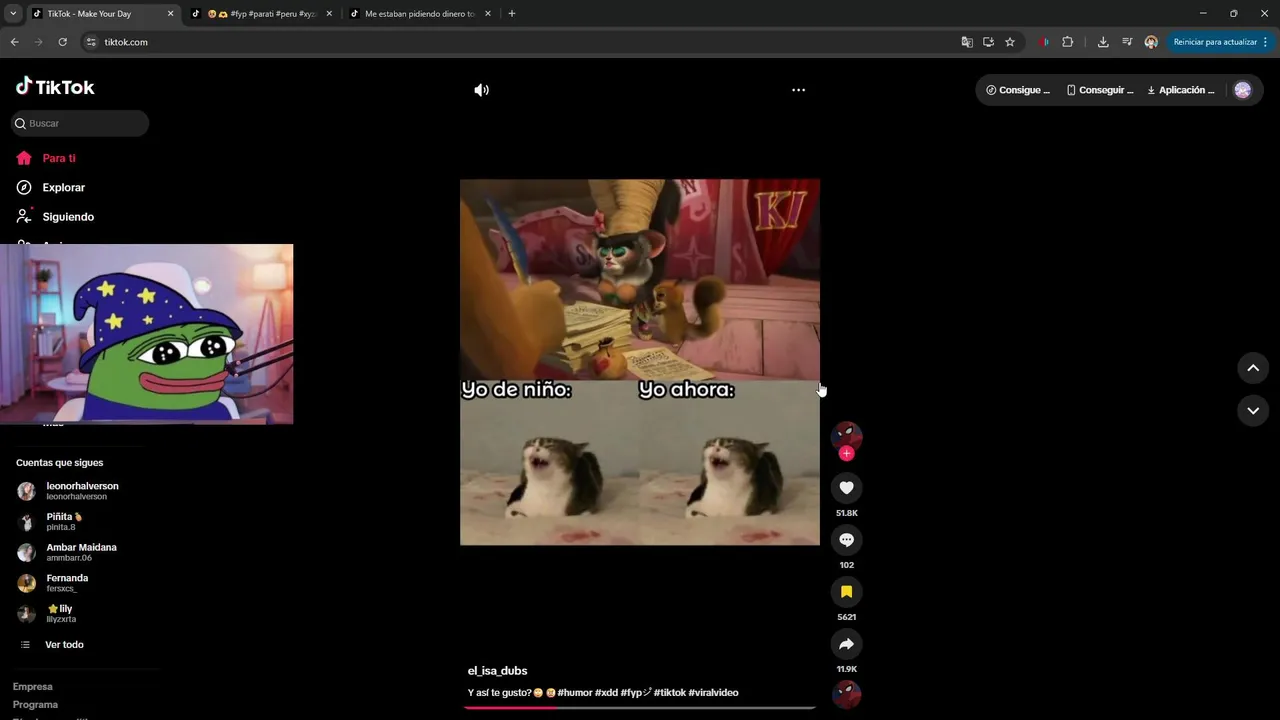Switch to the #fyp #parati #peru tab
Viewport: 1280px width, 720px height.
click(260, 14)
